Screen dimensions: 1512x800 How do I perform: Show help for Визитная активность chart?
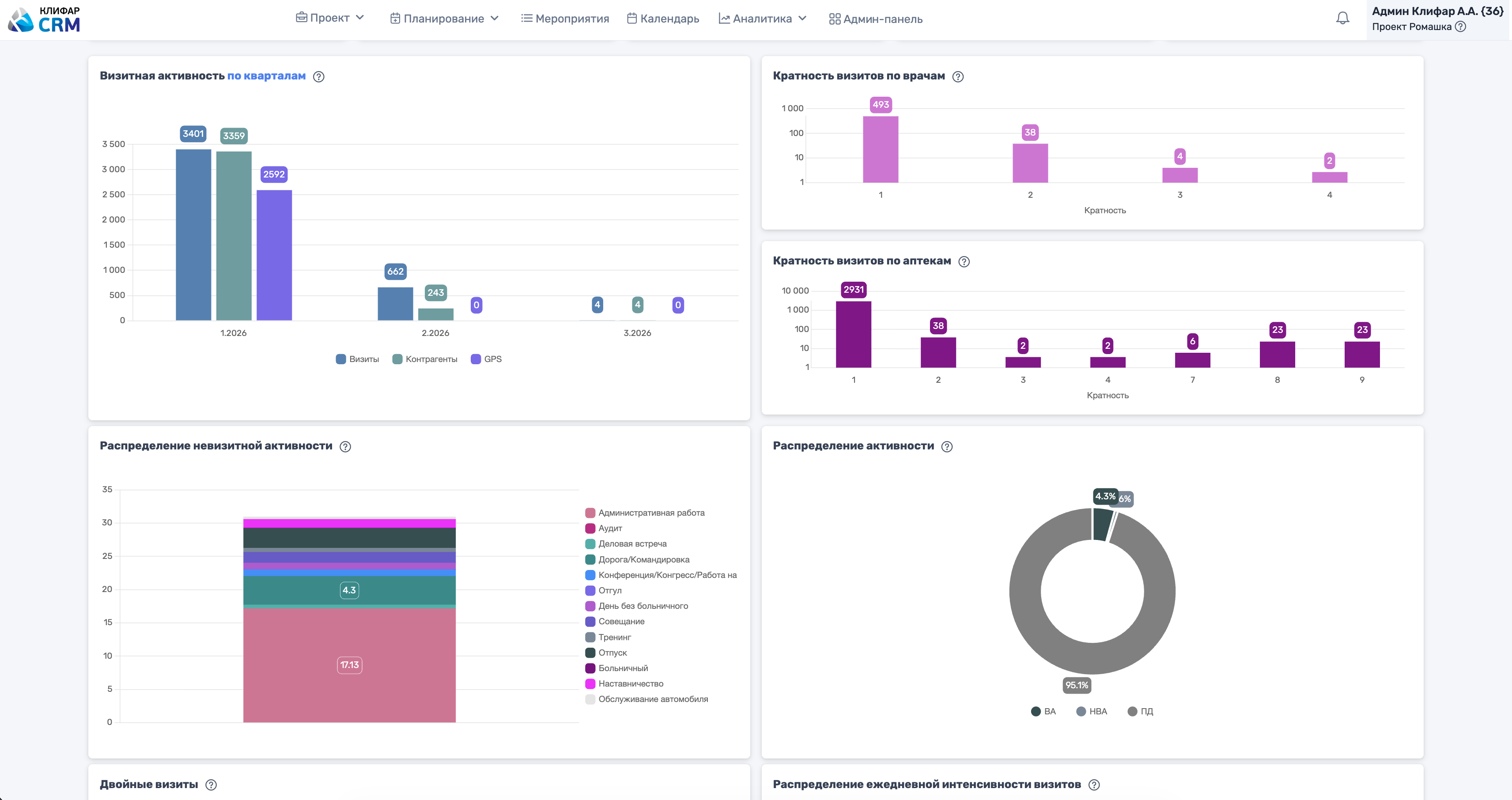[319, 76]
